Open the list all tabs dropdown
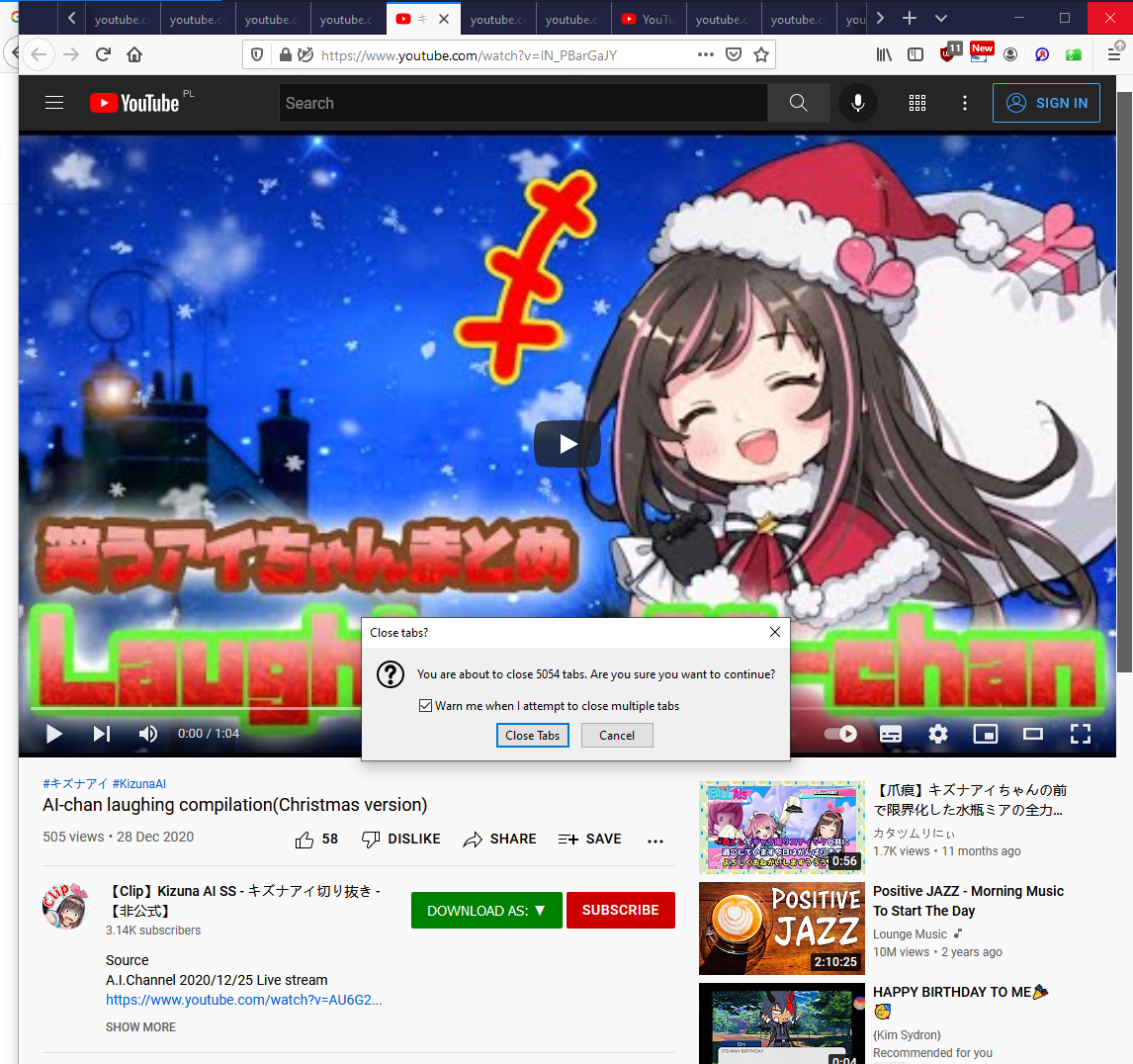 (941, 18)
